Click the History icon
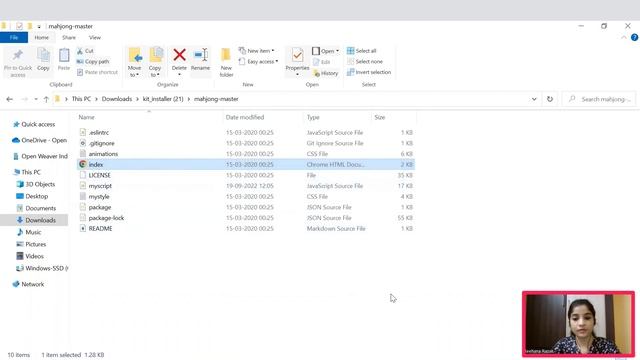640x360 pixels. (317, 73)
